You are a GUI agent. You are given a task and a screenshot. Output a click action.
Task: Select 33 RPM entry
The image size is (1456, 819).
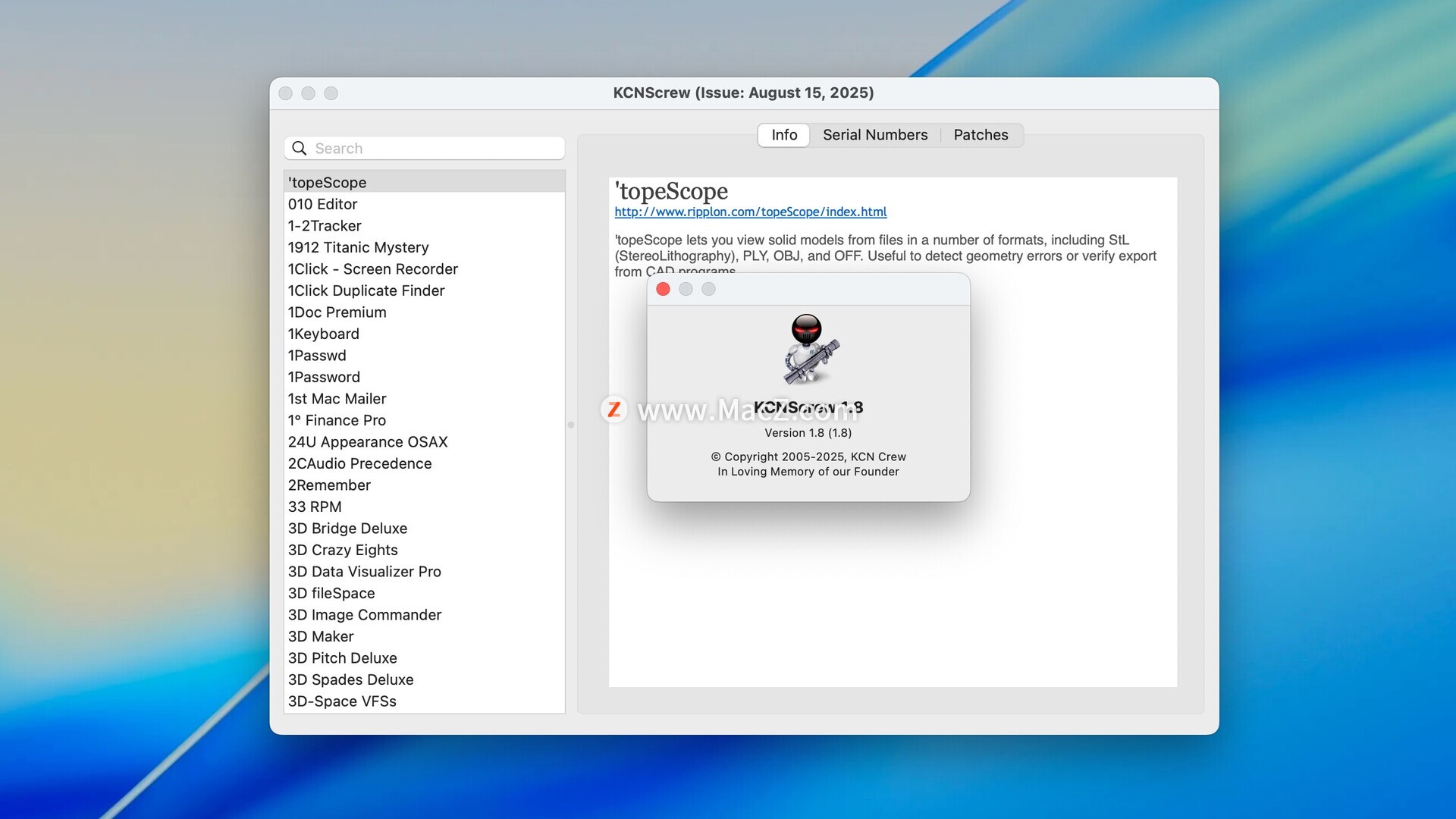425,507
